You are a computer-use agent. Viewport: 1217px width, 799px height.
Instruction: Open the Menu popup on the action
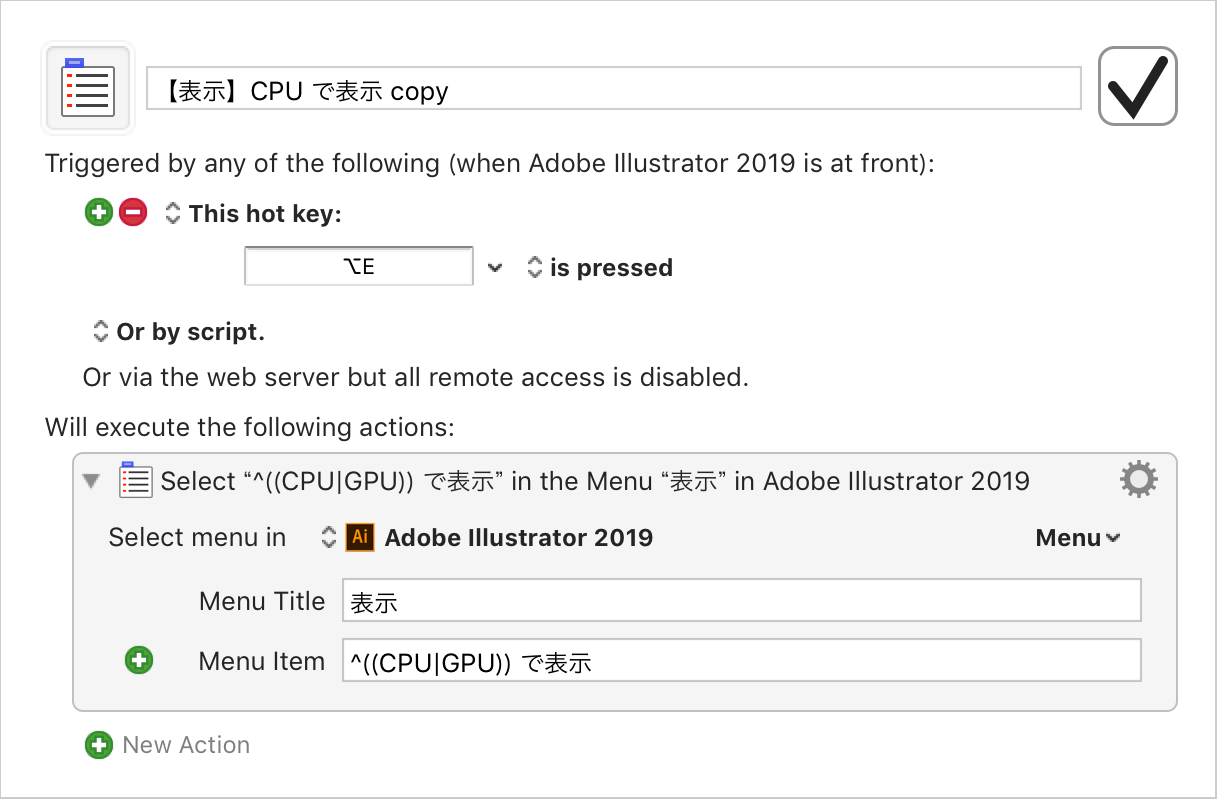1077,538
